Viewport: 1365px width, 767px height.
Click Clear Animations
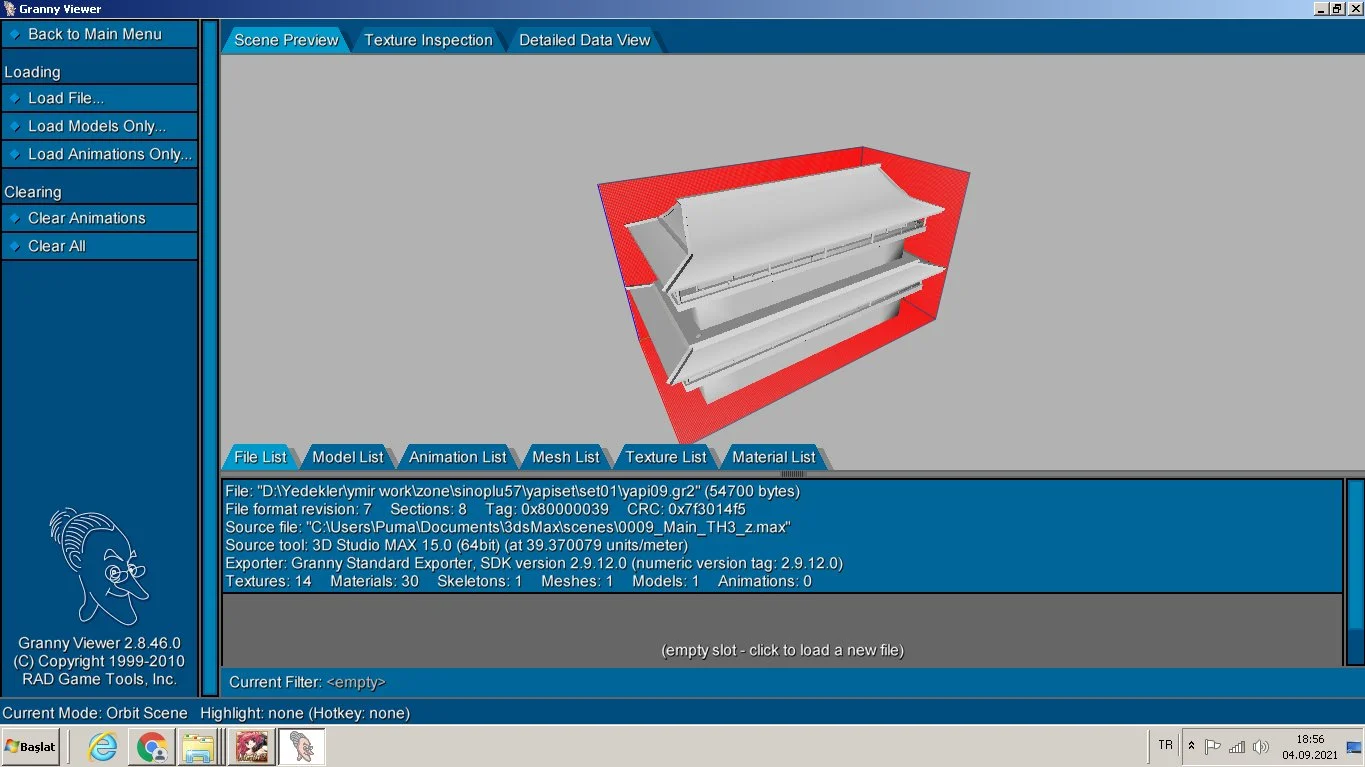(99, 218)
